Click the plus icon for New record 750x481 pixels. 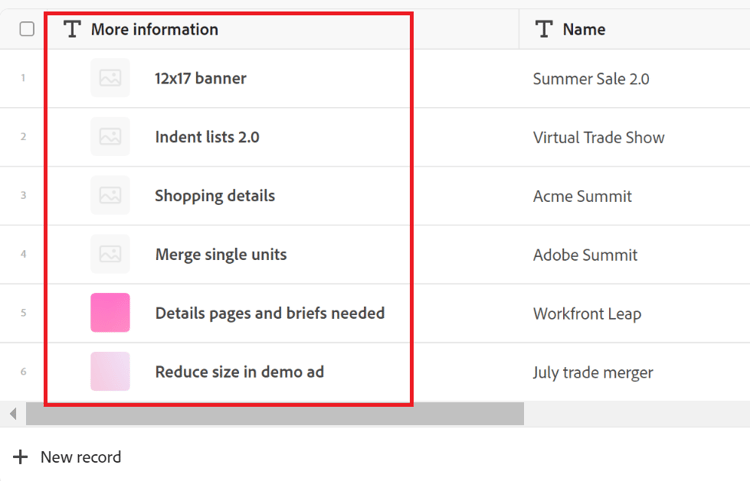(20, 457)
